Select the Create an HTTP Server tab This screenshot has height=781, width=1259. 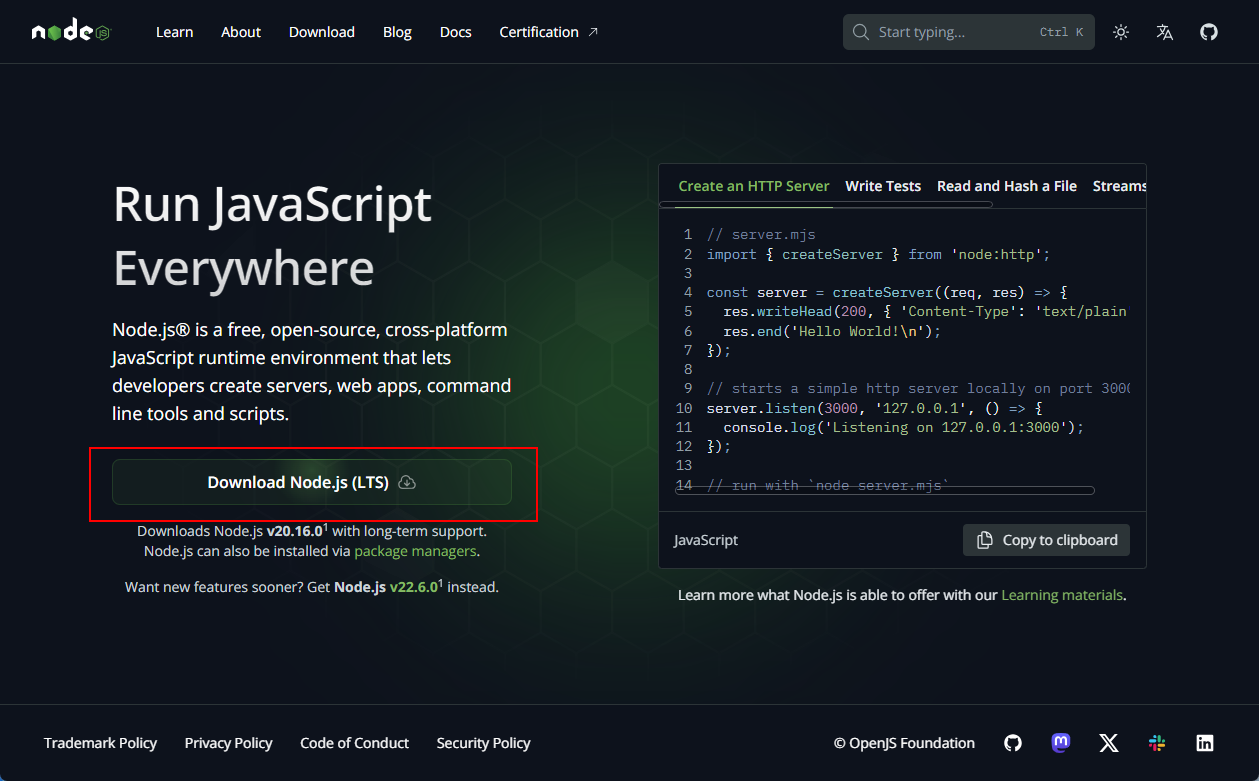tap(754, 186)
